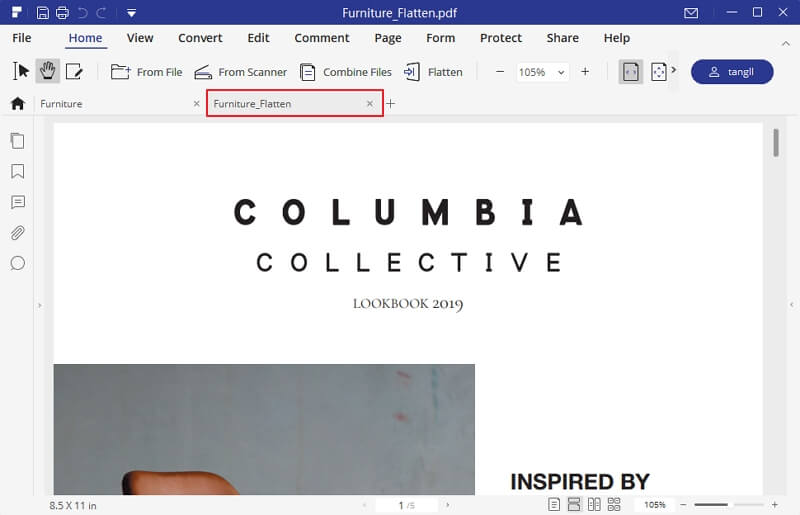Click the Save icon in title bar
Image resolution: width=800 pixels, height=515 pixels.
pos(43,13)
